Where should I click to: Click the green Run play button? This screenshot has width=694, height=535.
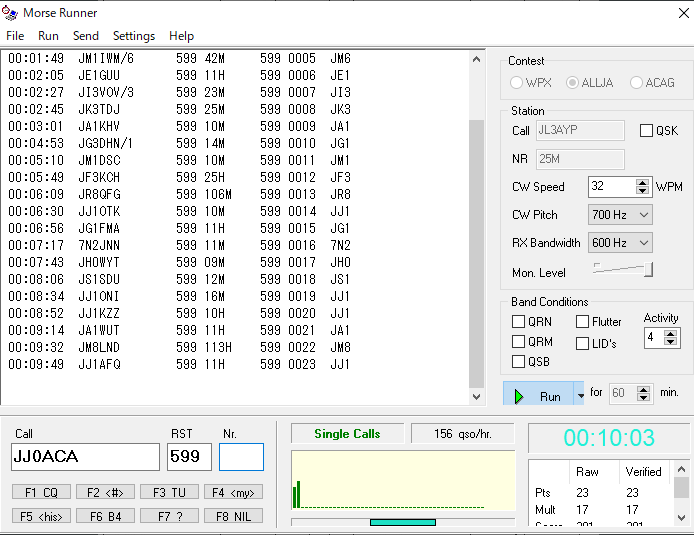point(538,394)
